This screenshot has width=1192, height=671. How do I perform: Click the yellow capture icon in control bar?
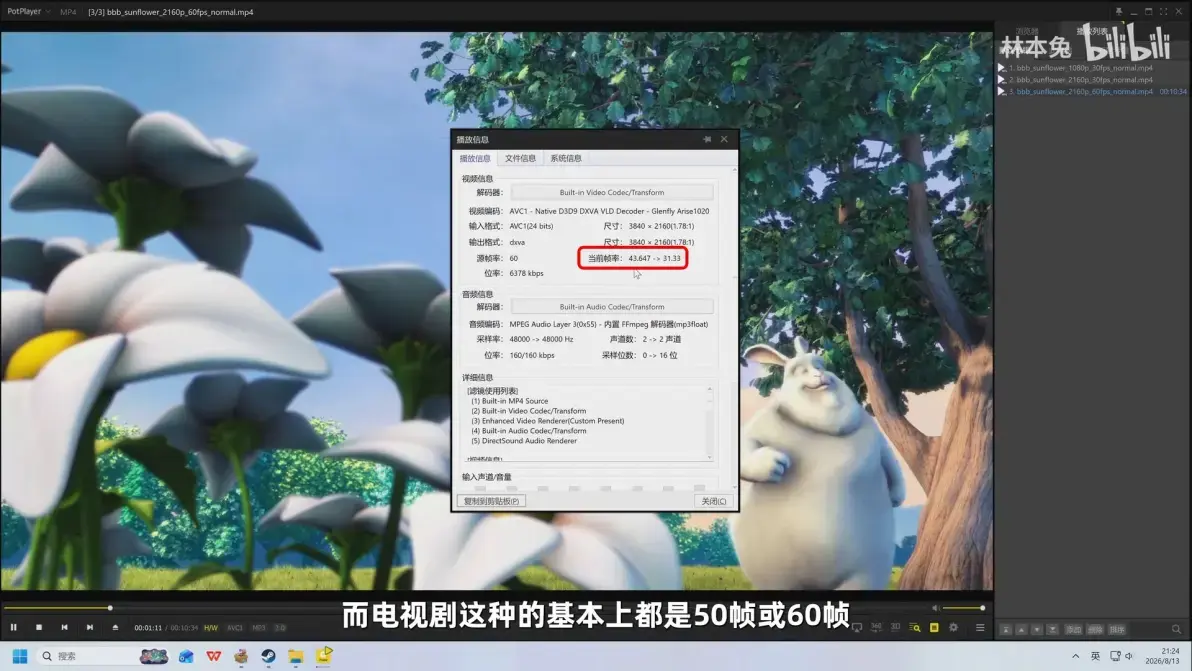point(934,628)
